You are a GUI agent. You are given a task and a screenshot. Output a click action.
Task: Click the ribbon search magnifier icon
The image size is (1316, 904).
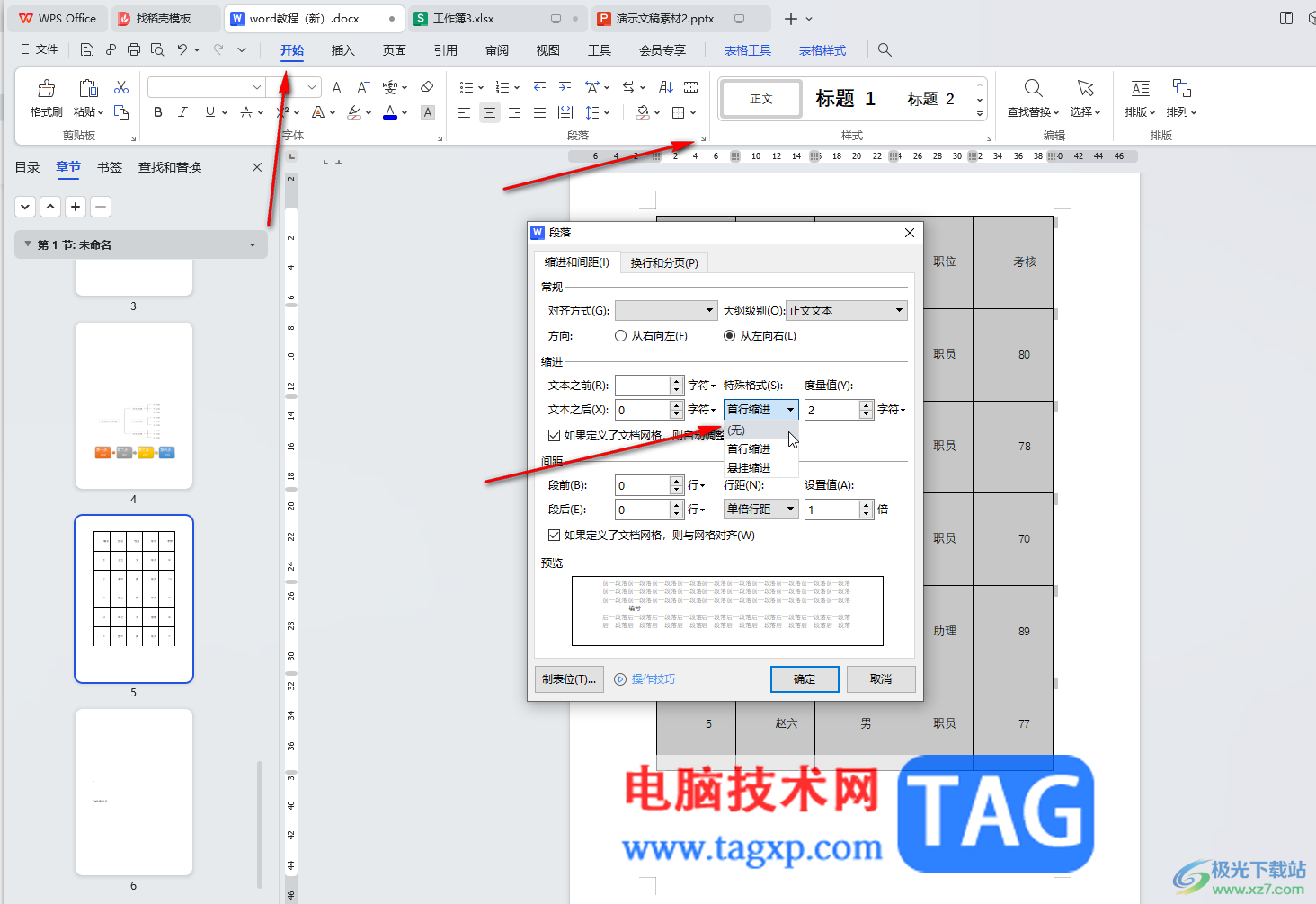pyautogui.click(x=885, y=50)
